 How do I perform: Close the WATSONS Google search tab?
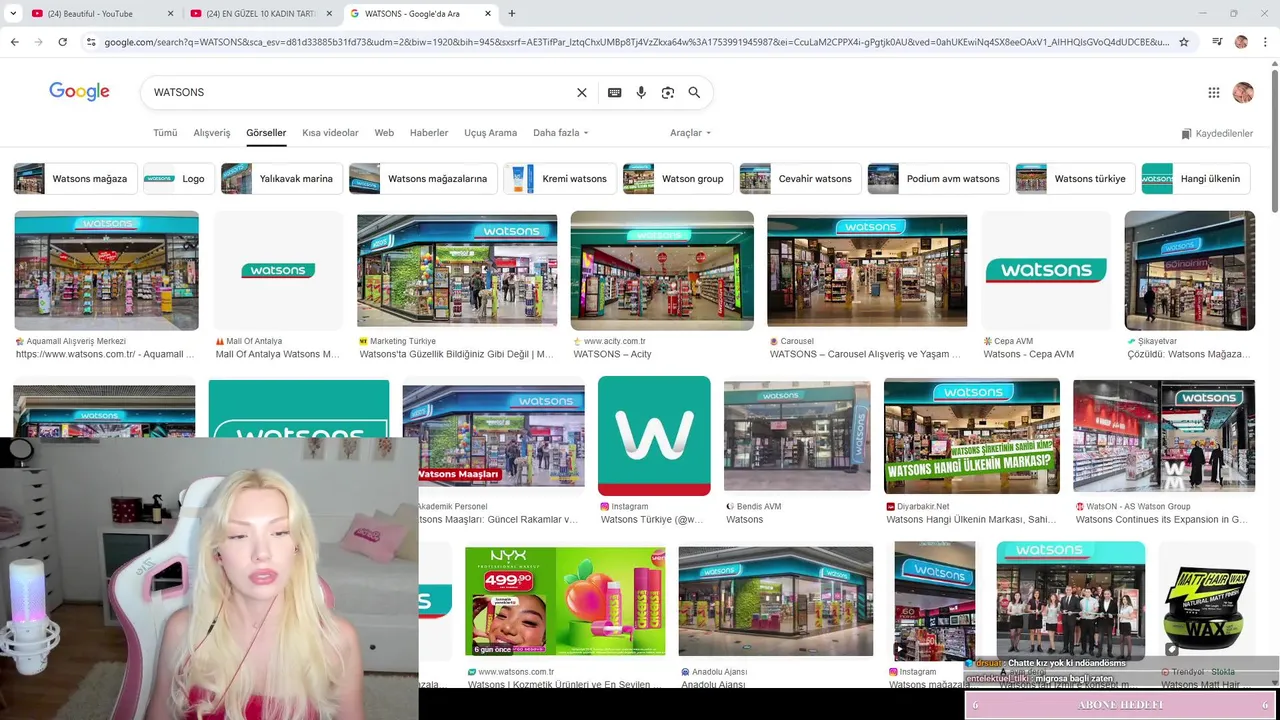[488, 13]
